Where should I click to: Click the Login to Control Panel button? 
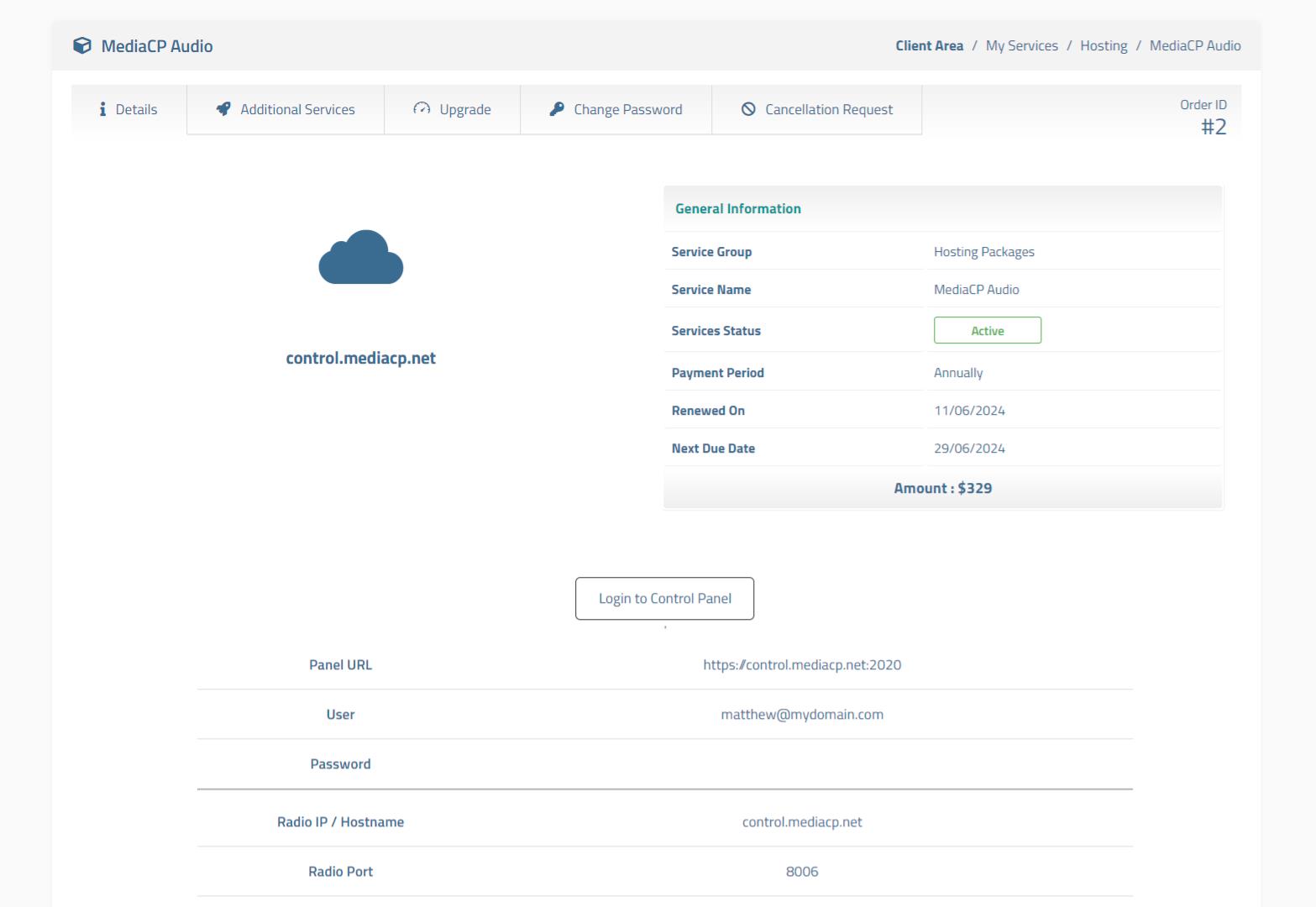(664, 598)
